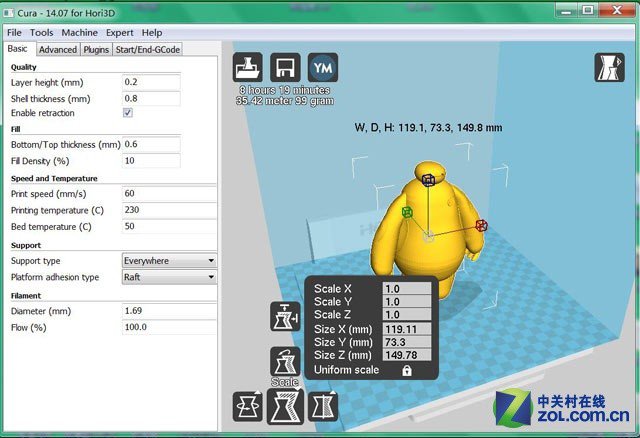Open the view mode icon in the viewport
This screenshot has width=640, height=438.
tap(609, 67)
